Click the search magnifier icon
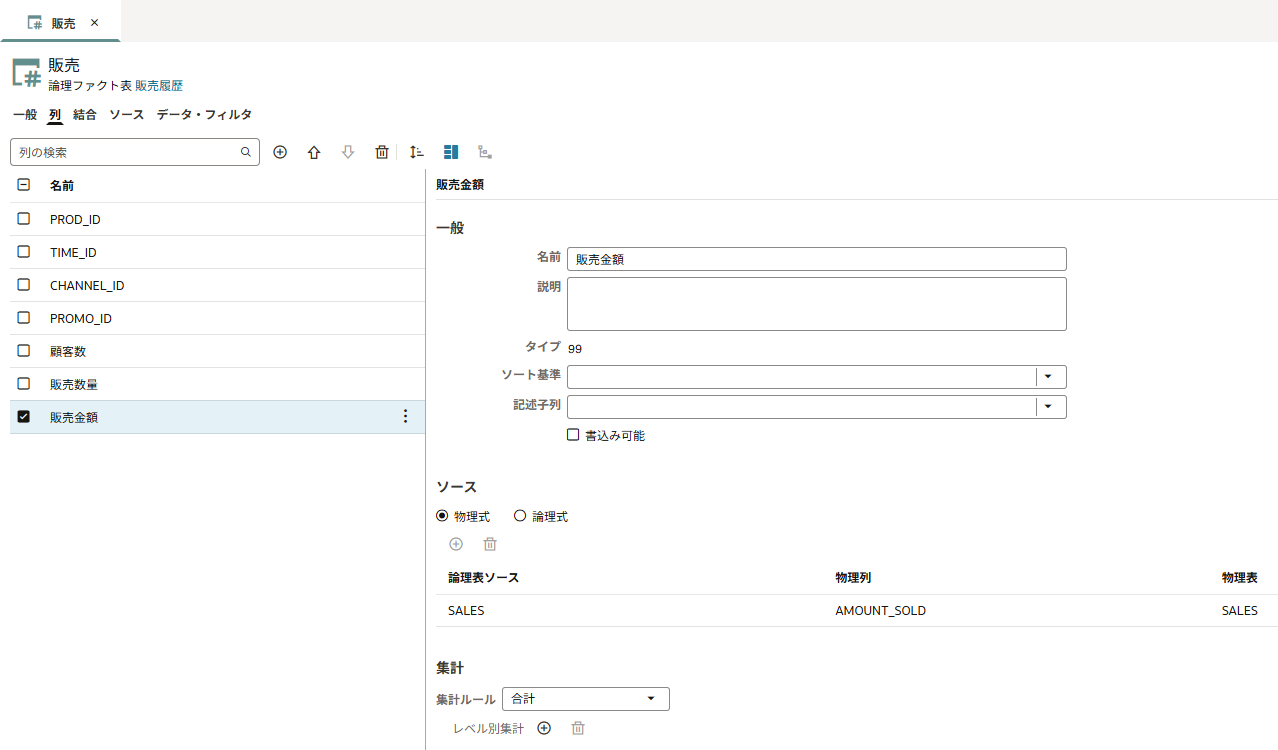The image size is (1278, 750). tap(246, 152)
